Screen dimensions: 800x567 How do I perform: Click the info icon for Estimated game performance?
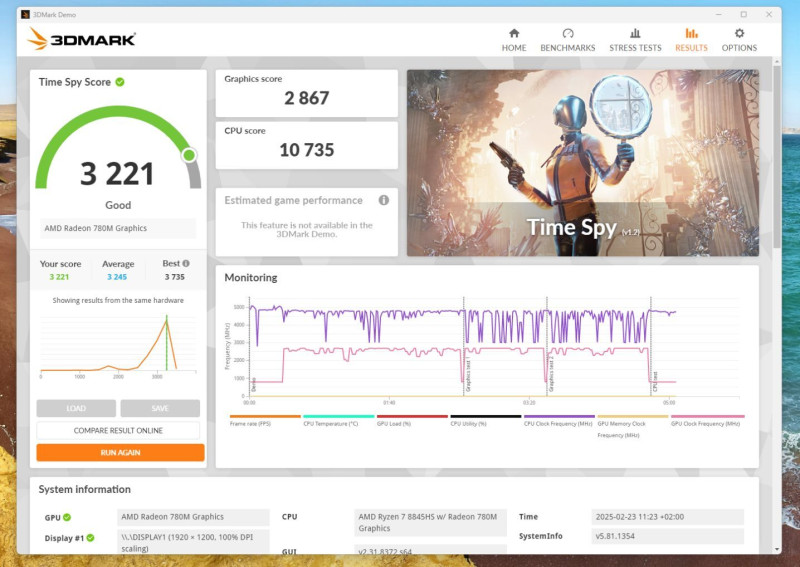click(384, 200)
